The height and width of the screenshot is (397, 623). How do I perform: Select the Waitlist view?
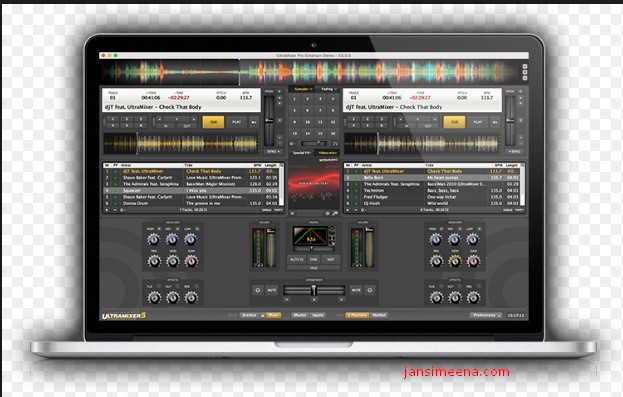(379, 315)
